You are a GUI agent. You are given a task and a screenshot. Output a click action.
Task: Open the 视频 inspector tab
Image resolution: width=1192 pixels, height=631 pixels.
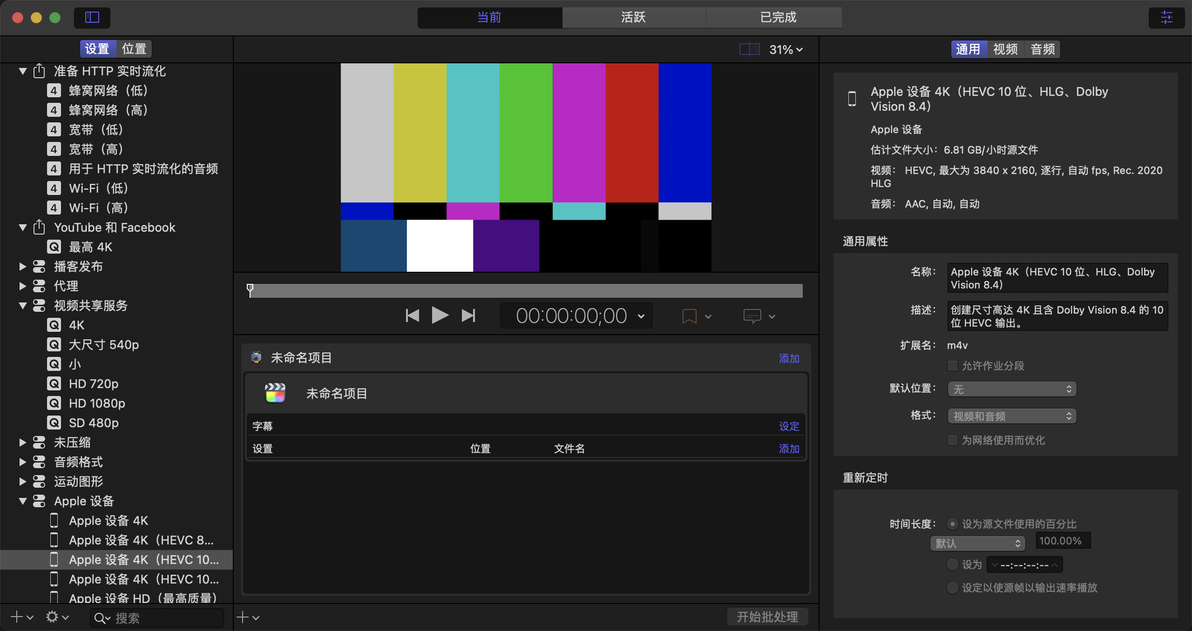(1005, 49)
